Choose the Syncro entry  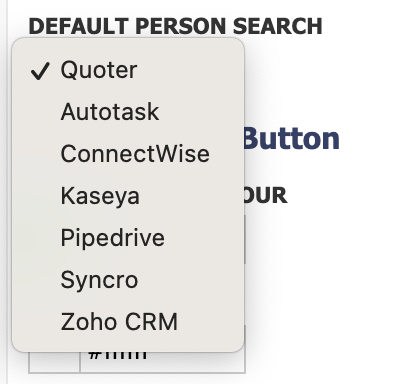click(128, 280)
